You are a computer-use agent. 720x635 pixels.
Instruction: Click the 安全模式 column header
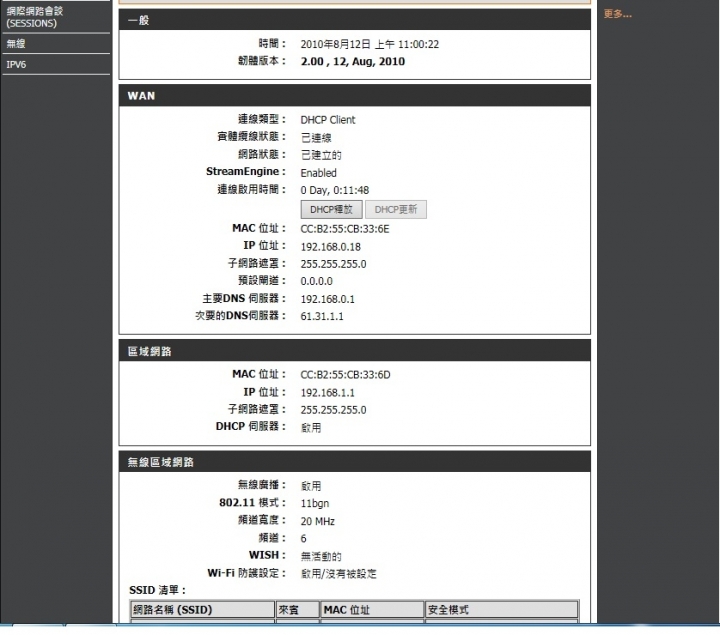coord(501,610)
